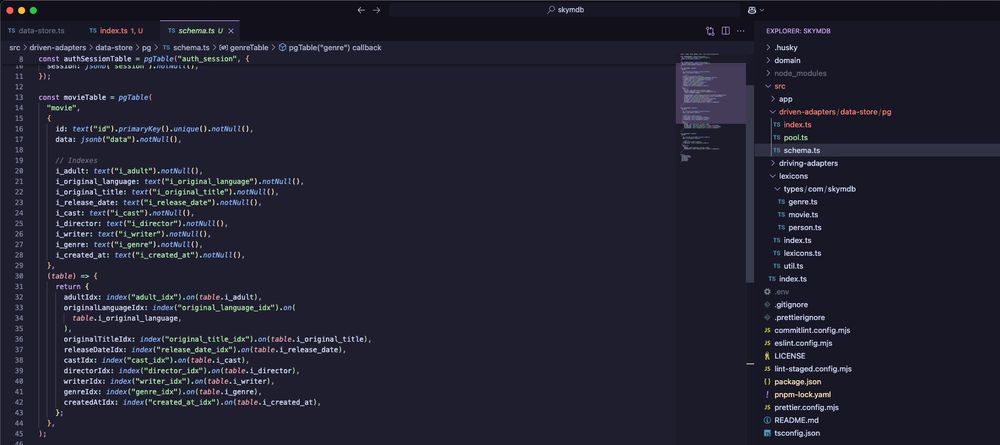Collapse driven-adapters/data-store/pg folder
Screen dimensions: 1000x445
click(x=835, y=112)
